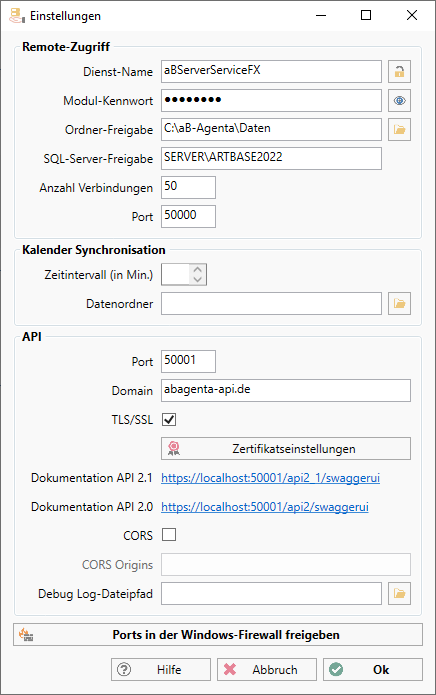The image size is (436, 695).
Task: Open the Zertifikatseinstellungen button
Action: pyautogui.click(x=286, y=449)
